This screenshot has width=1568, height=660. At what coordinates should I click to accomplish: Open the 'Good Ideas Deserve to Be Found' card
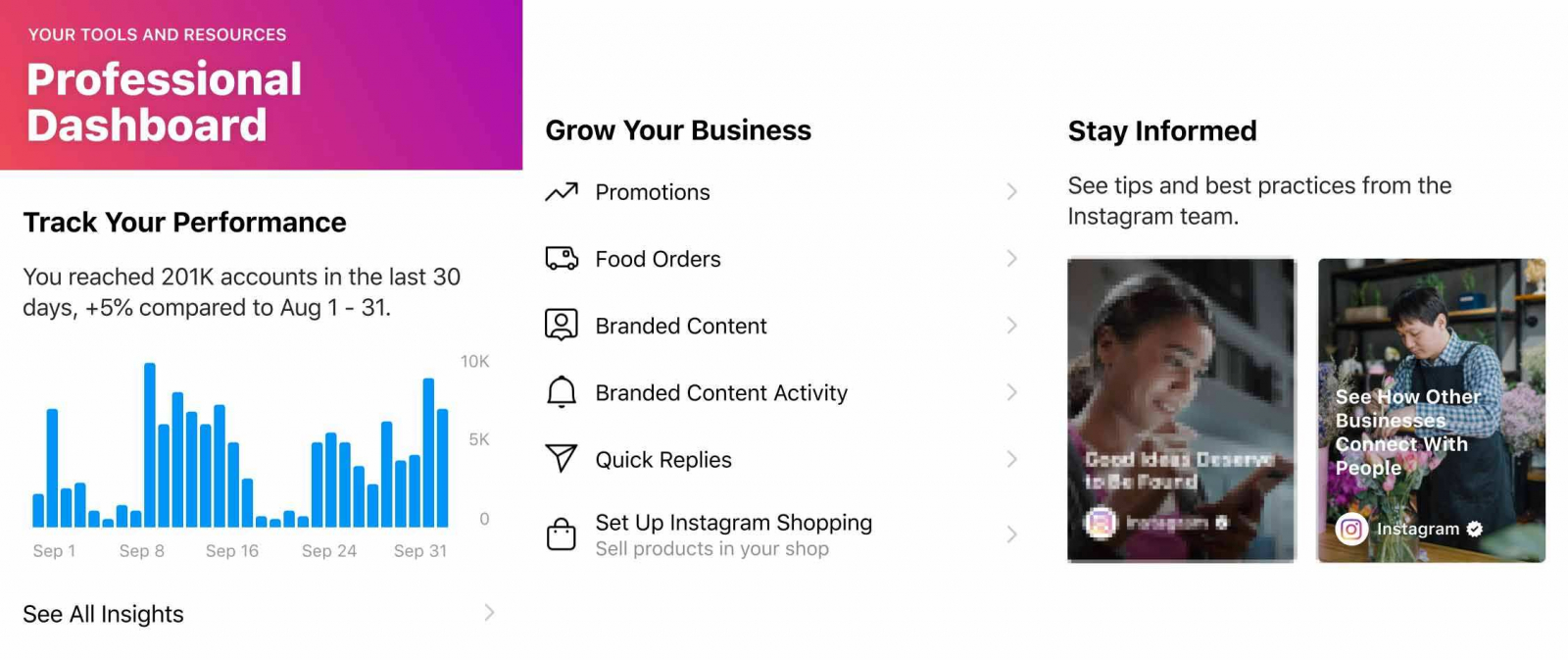(1181, 410)
